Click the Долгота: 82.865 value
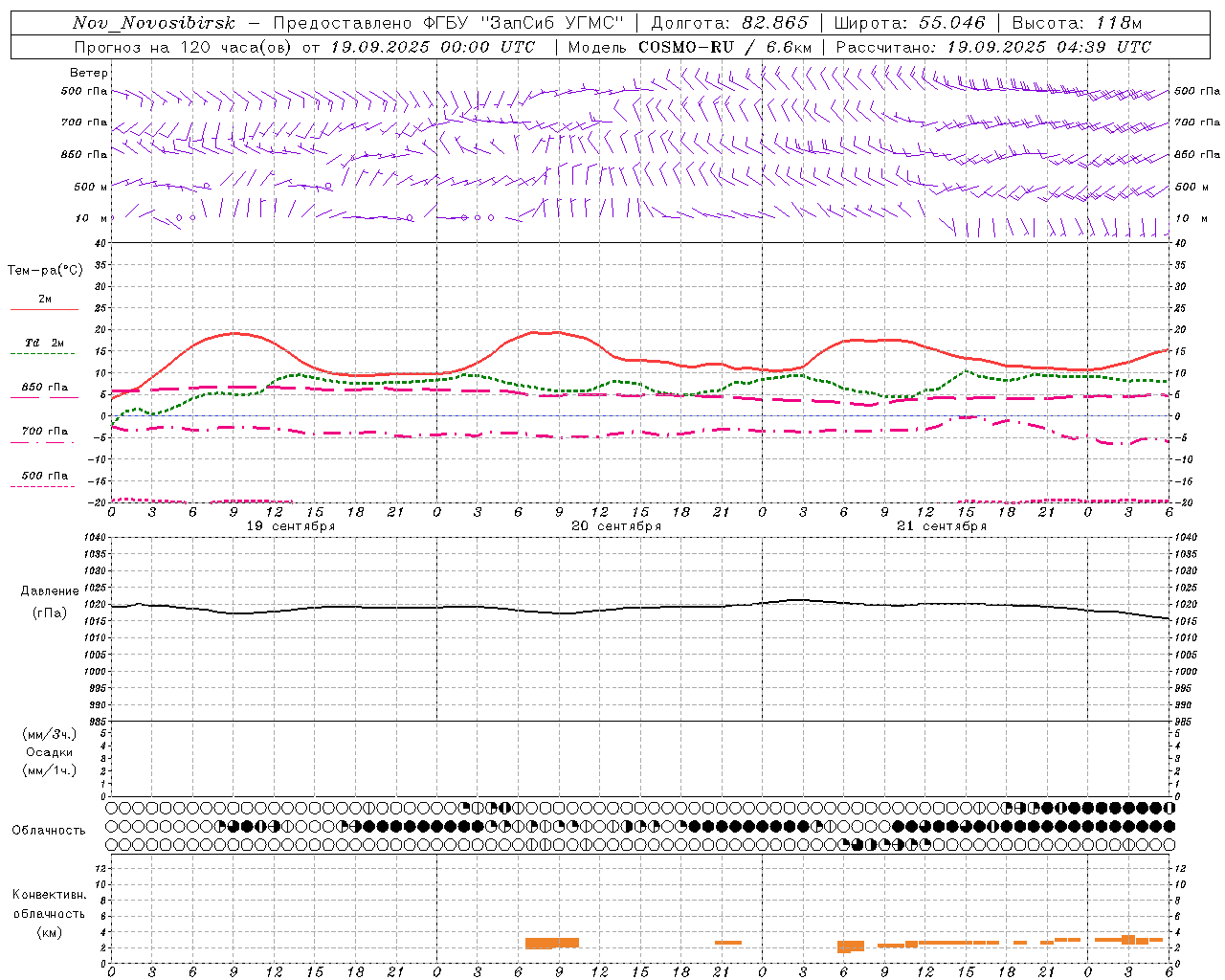Image resolution: width=1225 pixels, height=980 pixels. coord(730,23)
